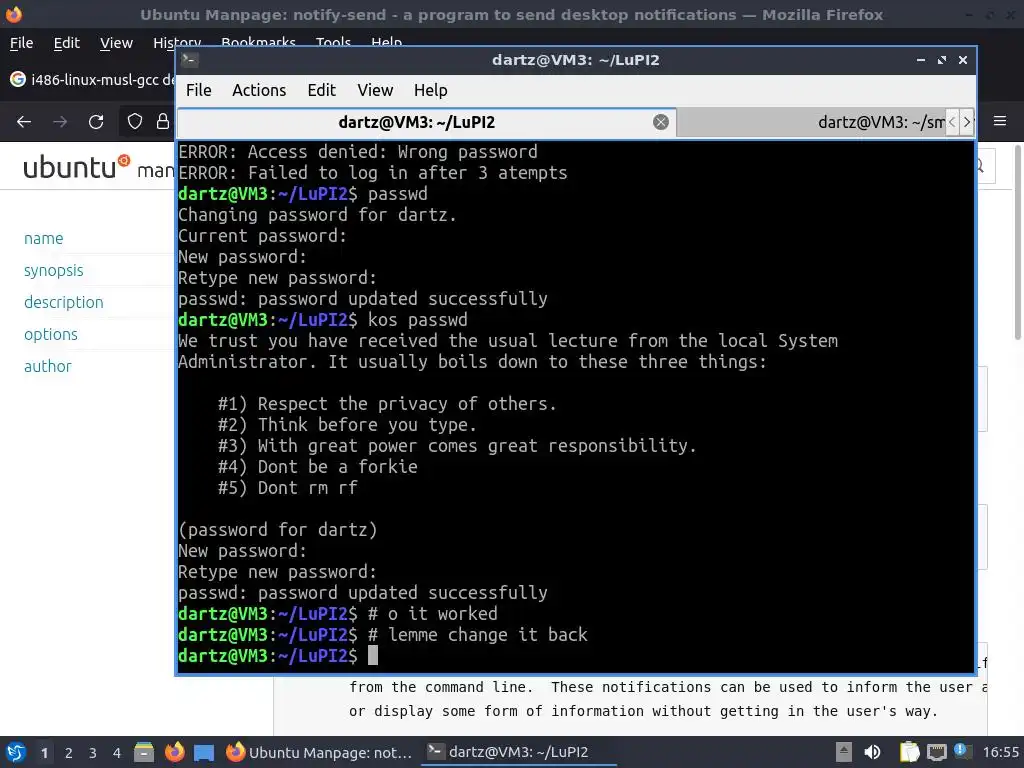Screen dimensions: 1024x768
Task: Jump to the 'options' section link
Action: tap(51, 334)
